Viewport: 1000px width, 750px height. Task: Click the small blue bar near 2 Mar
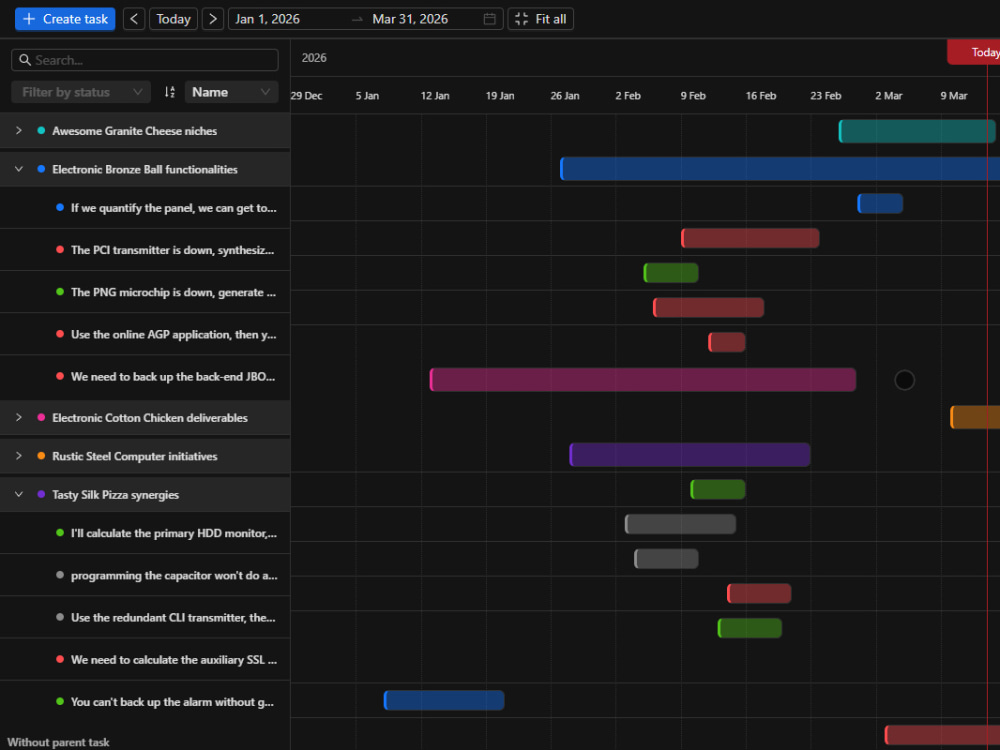pyautogui.click(x=880, y=203)
